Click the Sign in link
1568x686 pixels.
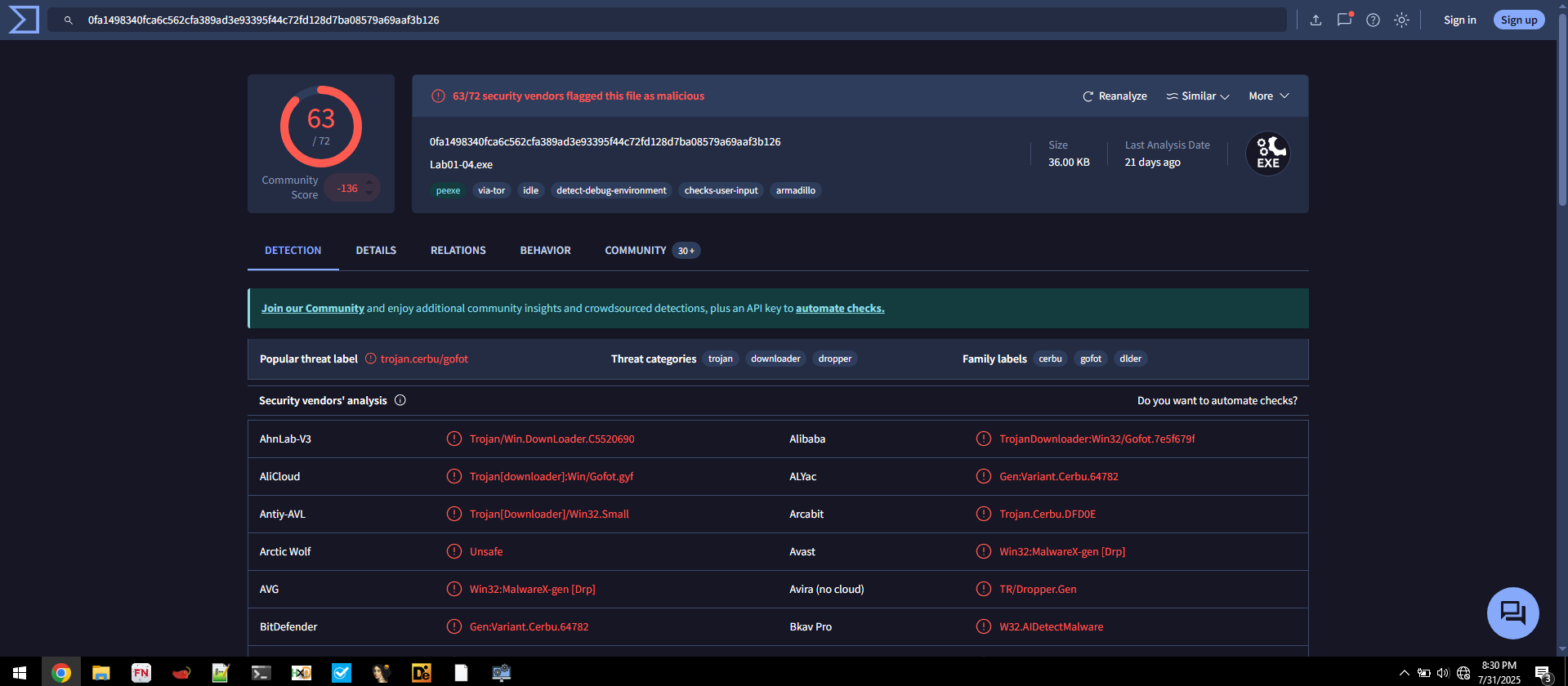(x=1459, y=20)
